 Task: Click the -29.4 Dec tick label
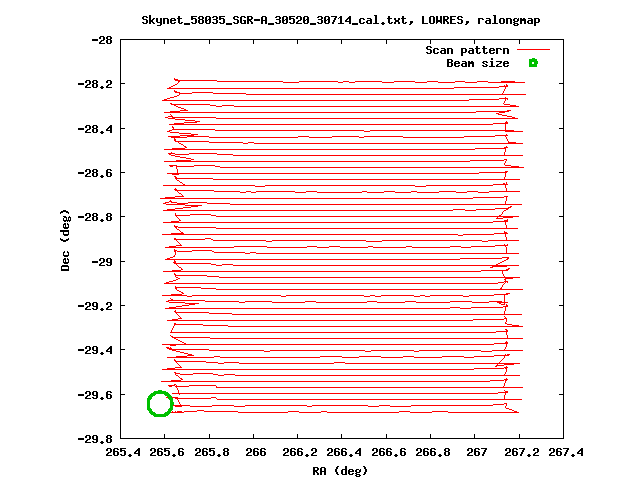[x=95, y=350]
